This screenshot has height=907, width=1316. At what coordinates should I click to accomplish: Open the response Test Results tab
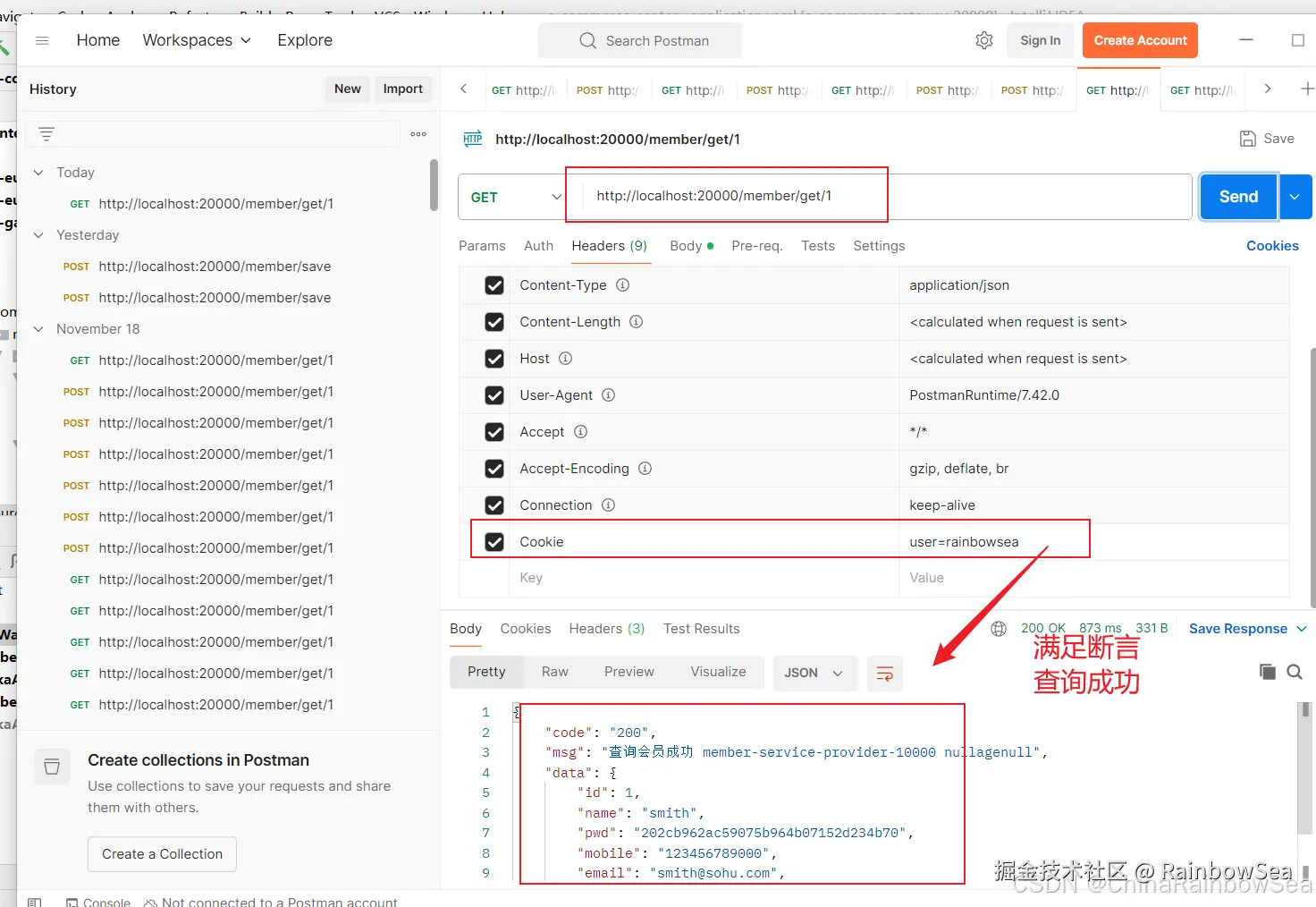702,629
